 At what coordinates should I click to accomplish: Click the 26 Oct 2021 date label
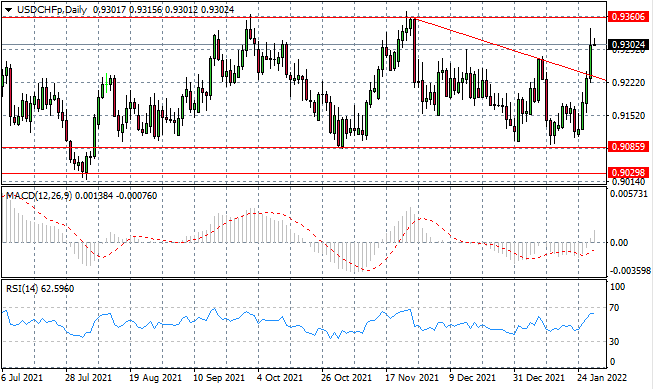coord(346,378)
